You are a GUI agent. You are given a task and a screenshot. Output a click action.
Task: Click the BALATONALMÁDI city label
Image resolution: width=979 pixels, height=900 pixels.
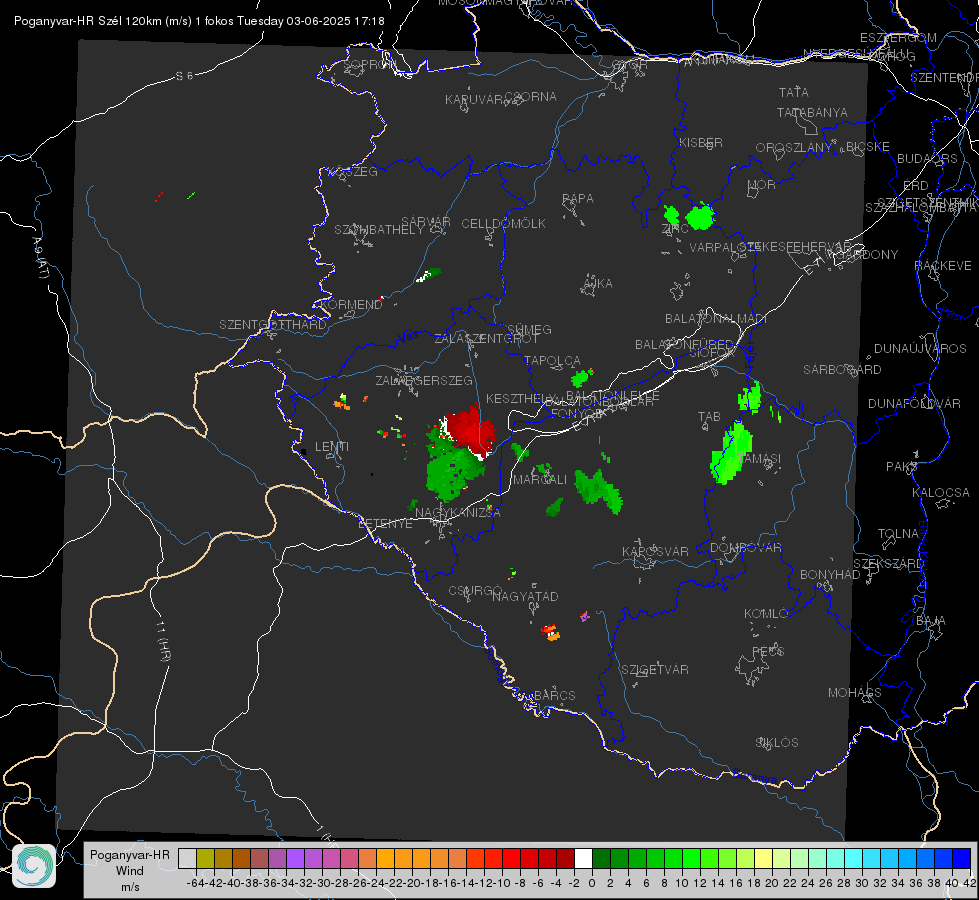click(x=716, y=319)
